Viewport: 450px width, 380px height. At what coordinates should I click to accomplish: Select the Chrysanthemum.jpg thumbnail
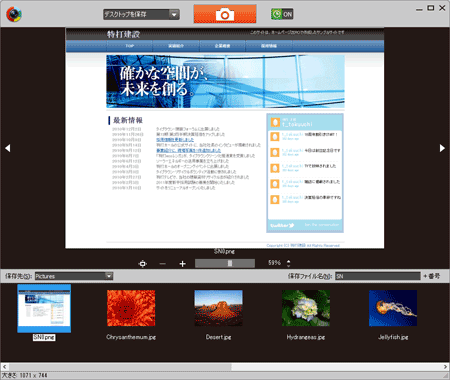tap(131, 308)
